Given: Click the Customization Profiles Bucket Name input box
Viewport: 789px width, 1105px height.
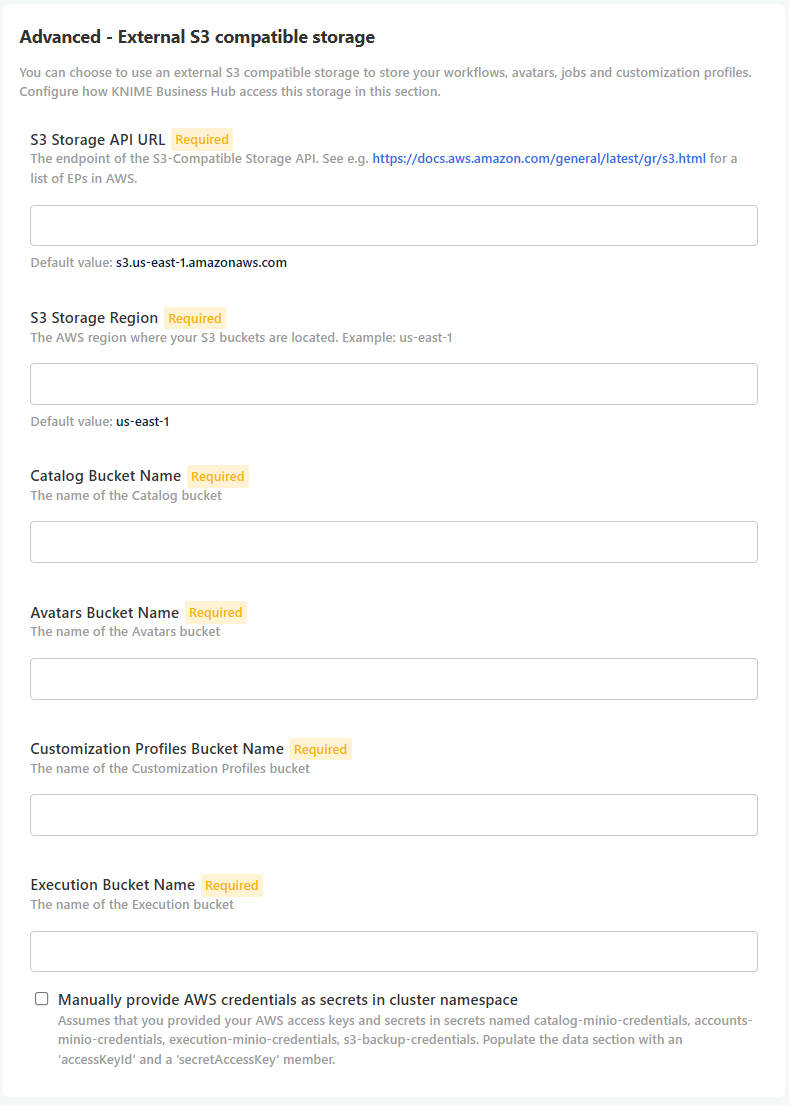Looking at the screenshot, I should click(x=394, y=815).
